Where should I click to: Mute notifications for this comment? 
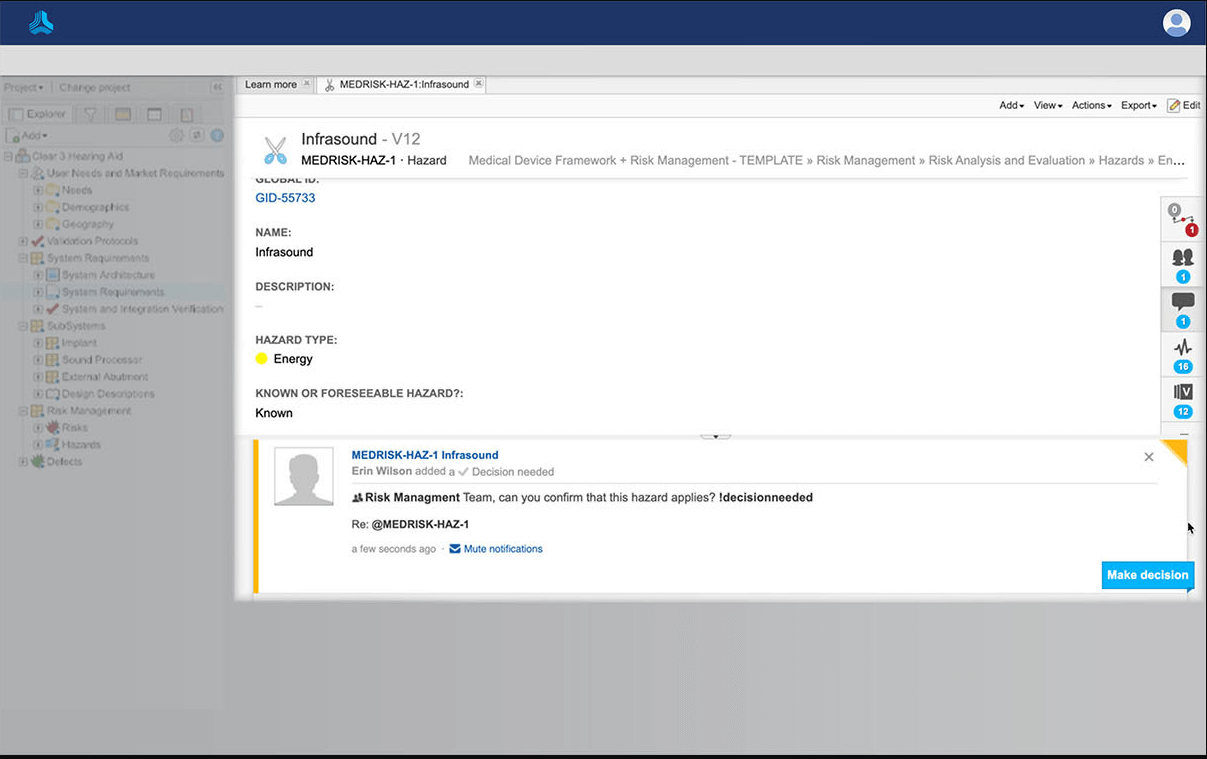pos(502,549)
